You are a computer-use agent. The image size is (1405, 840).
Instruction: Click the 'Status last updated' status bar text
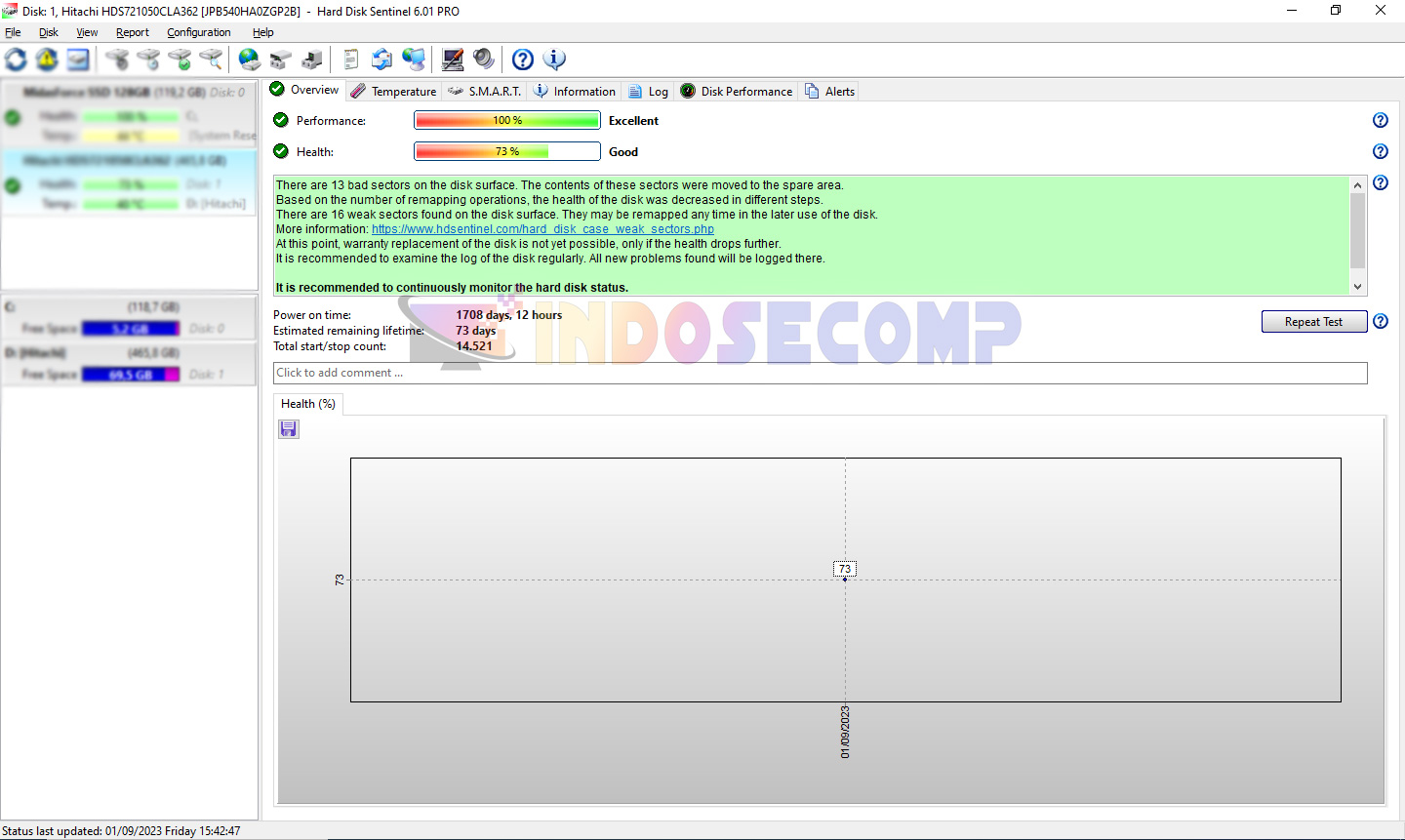tap(121, 831)
